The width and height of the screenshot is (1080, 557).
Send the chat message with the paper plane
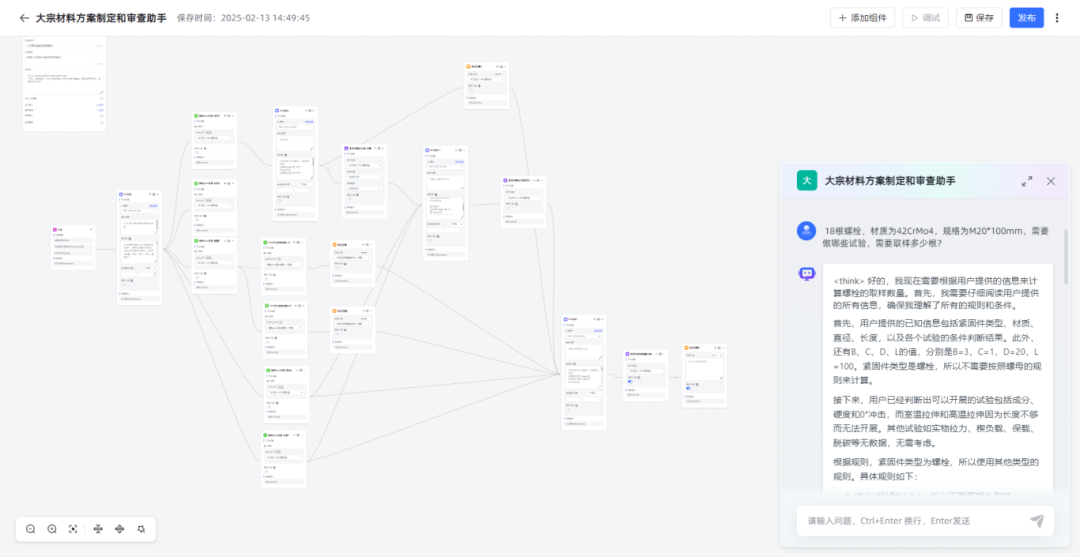pyautogui.click(x=1037, y=521)
